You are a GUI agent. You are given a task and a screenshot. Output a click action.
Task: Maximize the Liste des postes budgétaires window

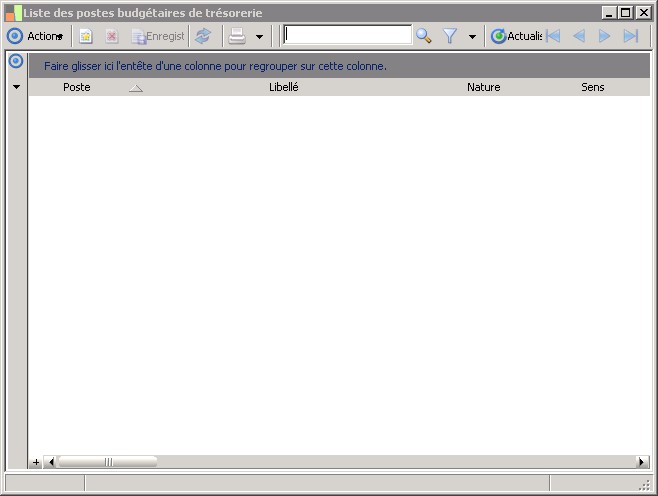pyautogui.click(x=625, y=13)
